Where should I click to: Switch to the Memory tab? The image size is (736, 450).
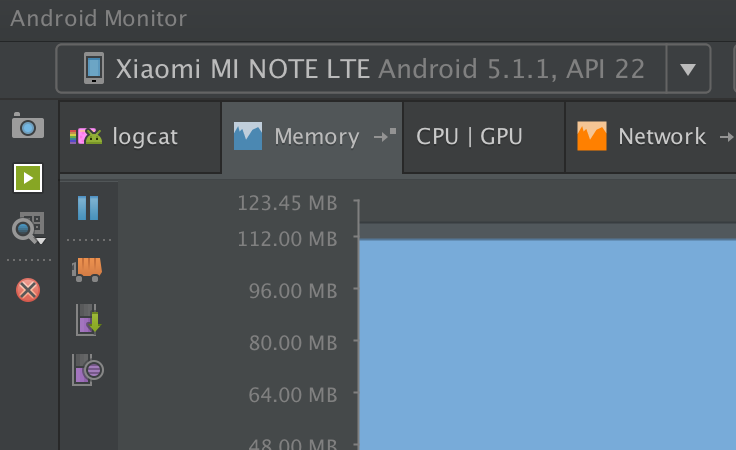(312, 137)
